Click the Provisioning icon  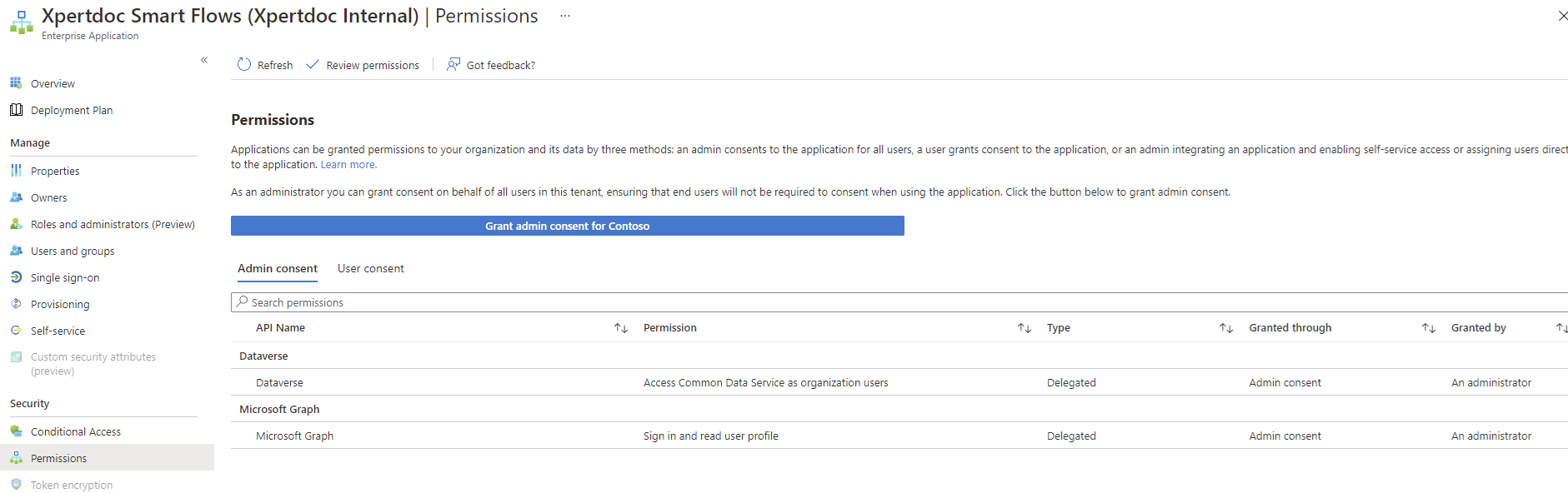pyautogui.click(x=16, y=303)
